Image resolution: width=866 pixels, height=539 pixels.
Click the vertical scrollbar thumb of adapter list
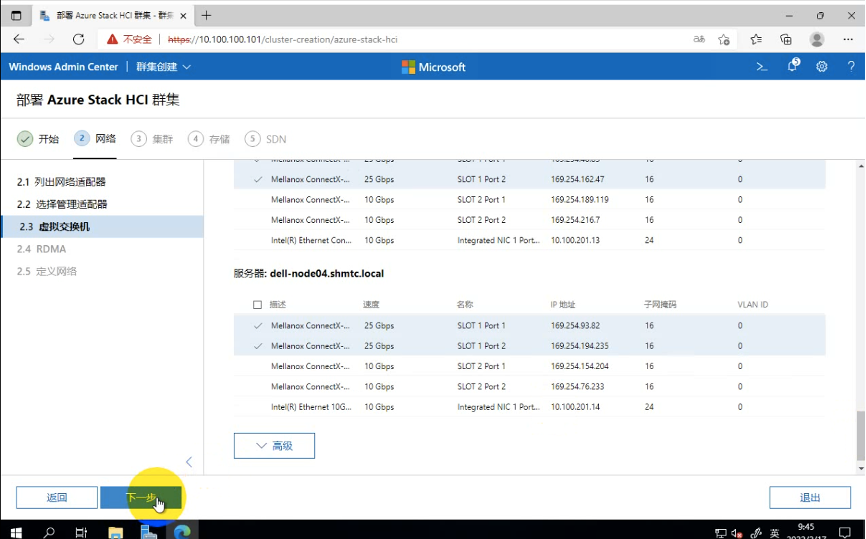click(860, 435)
